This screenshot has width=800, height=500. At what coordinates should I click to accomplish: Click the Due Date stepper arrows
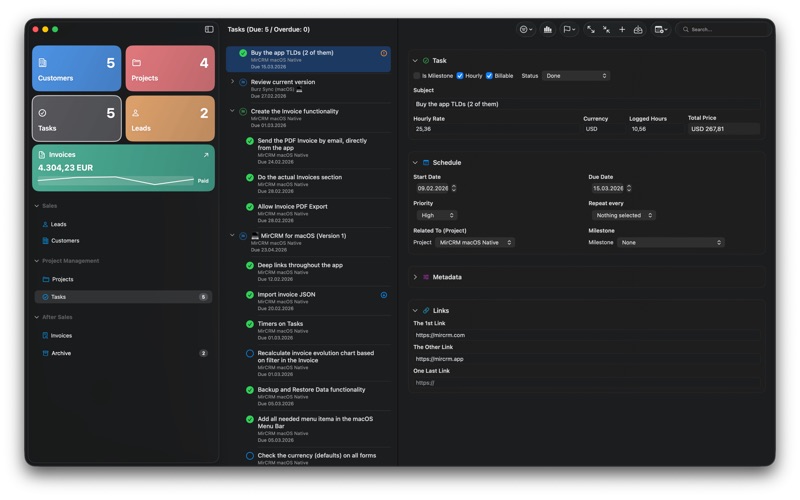pos(629,188)
